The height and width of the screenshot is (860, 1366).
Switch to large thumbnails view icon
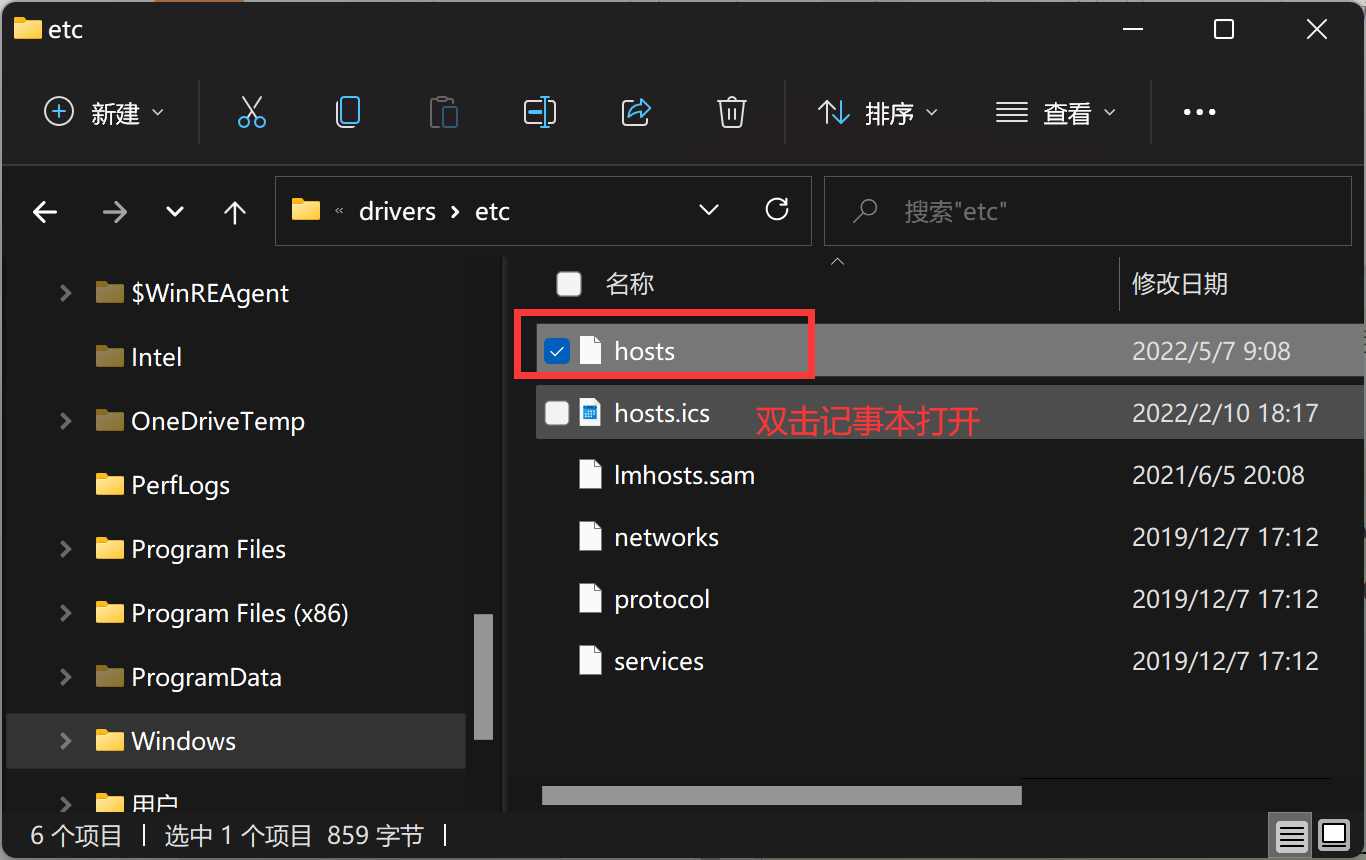coord(1334,835)
